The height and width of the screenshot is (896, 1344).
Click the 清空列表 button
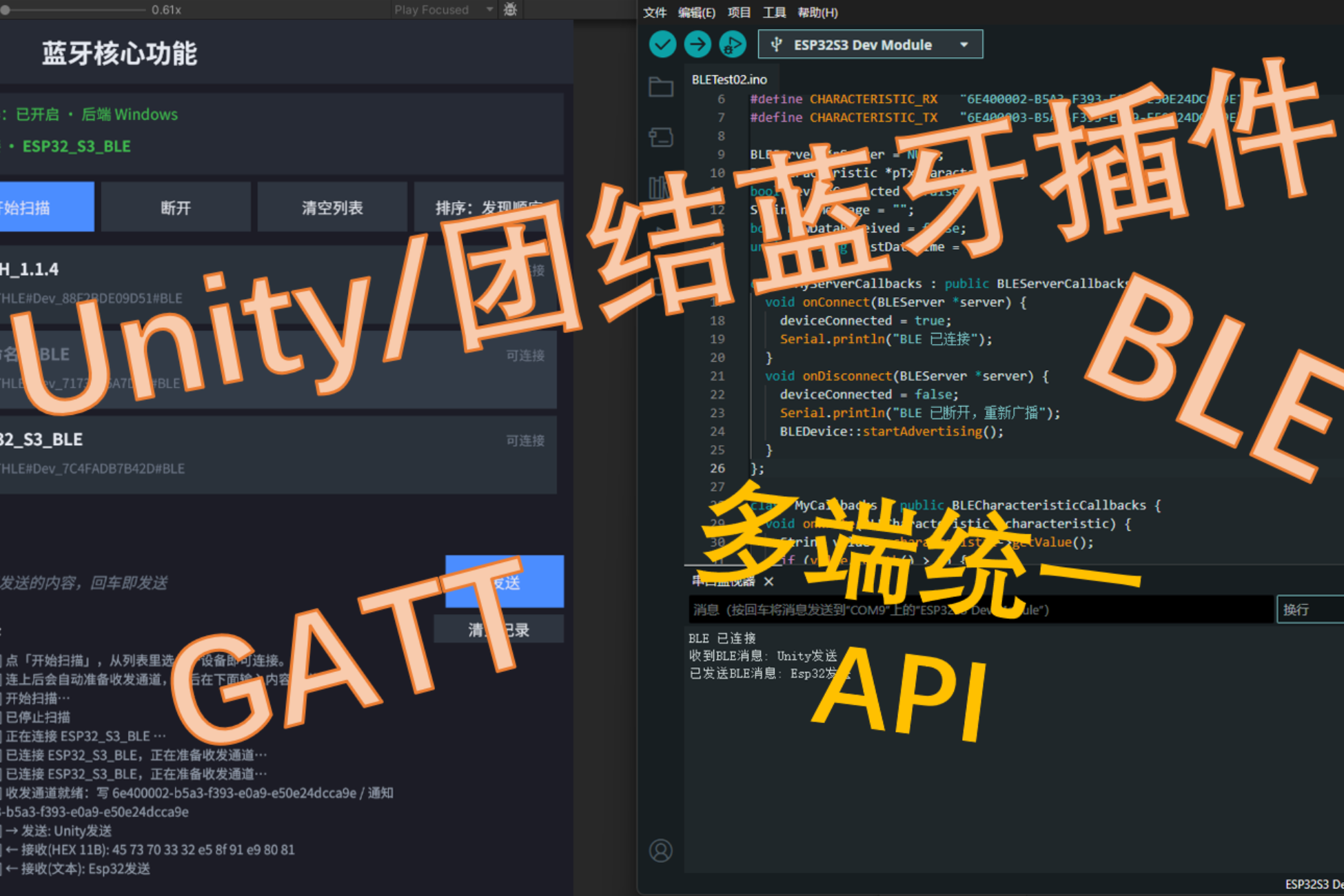[x=332, y=207]
